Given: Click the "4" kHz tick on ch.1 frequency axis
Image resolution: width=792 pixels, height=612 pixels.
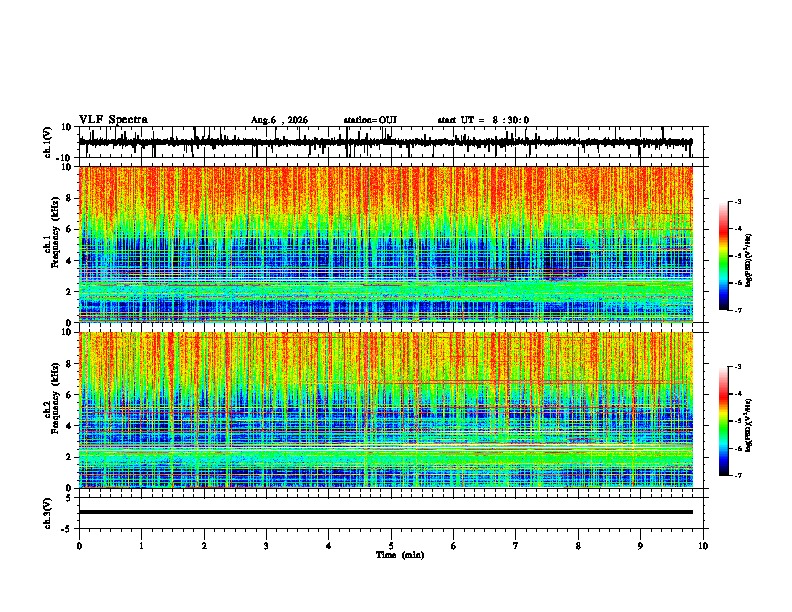Looking at the screenshot, I should [69, 261].
